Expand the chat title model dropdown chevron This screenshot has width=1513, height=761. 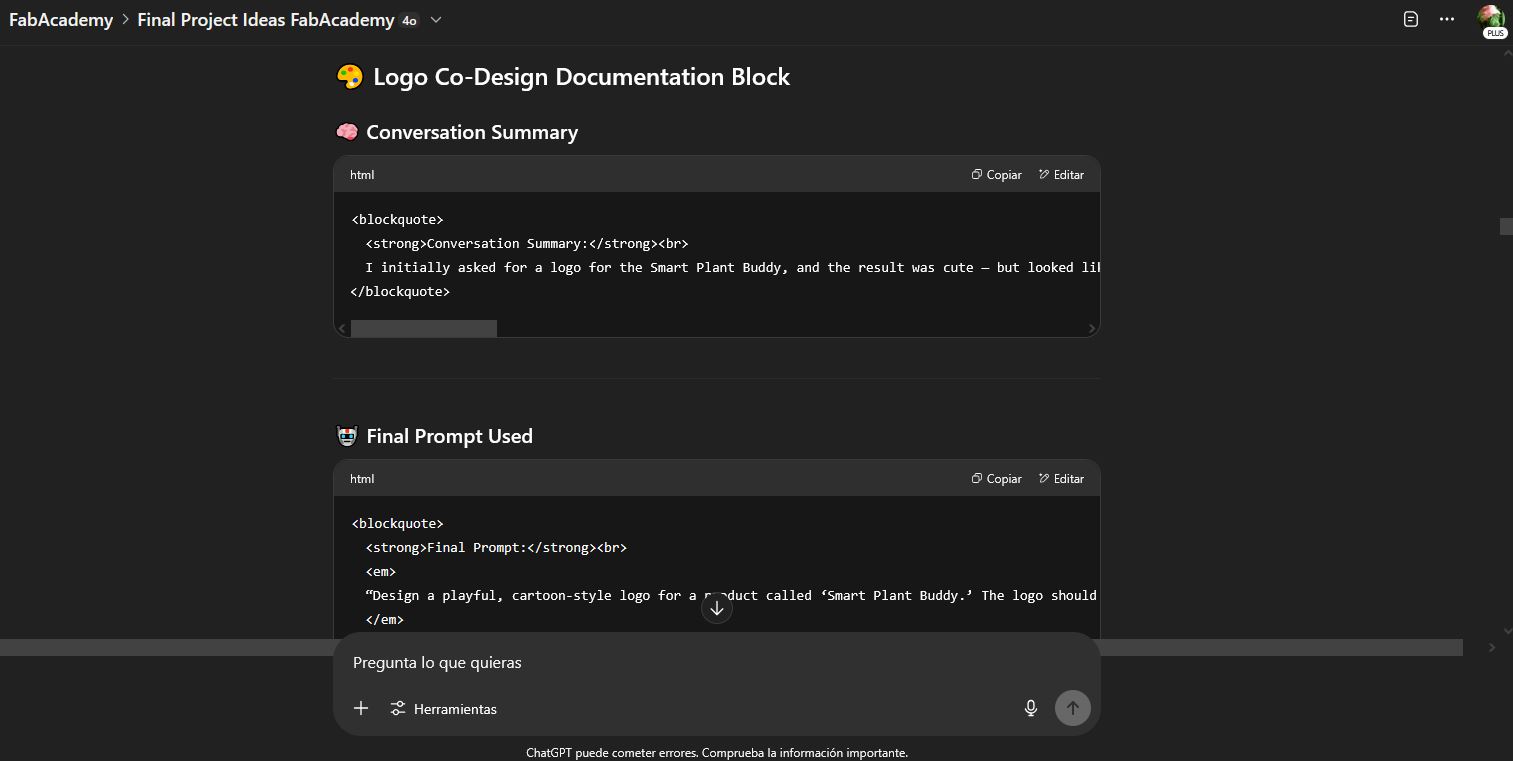[x=435, y=20]
